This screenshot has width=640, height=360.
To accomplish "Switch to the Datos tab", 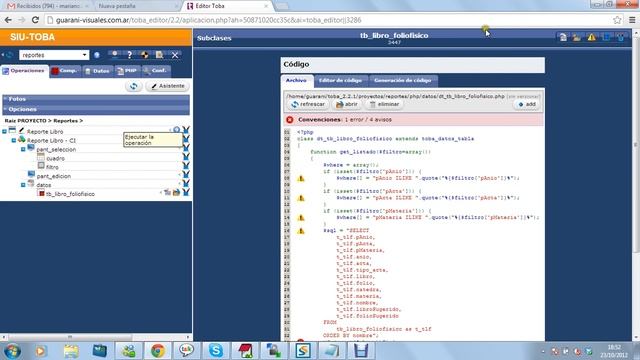I will tap(98, 71).
